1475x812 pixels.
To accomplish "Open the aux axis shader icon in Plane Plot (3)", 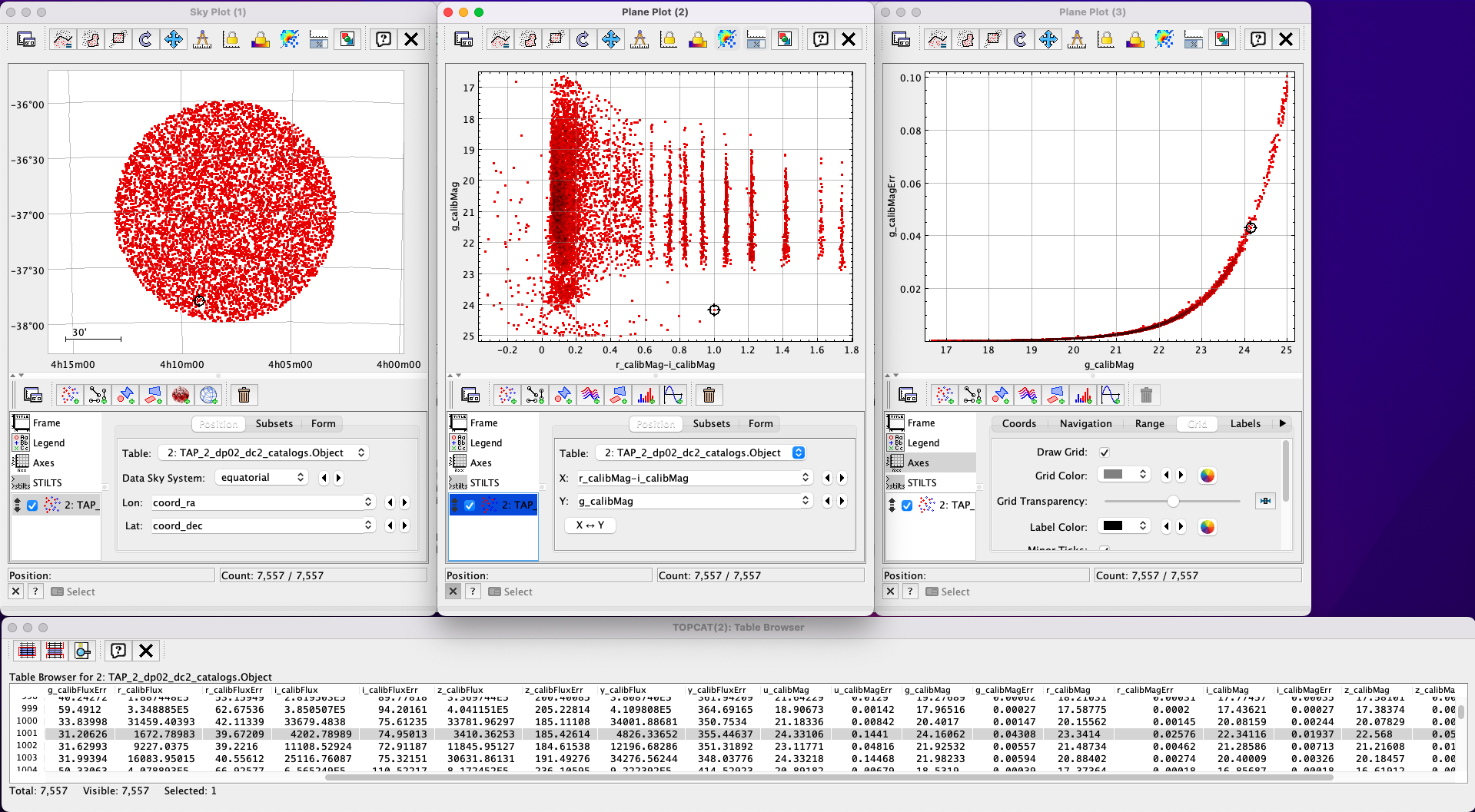I will pyautogui.click(x=1164, y=39).
